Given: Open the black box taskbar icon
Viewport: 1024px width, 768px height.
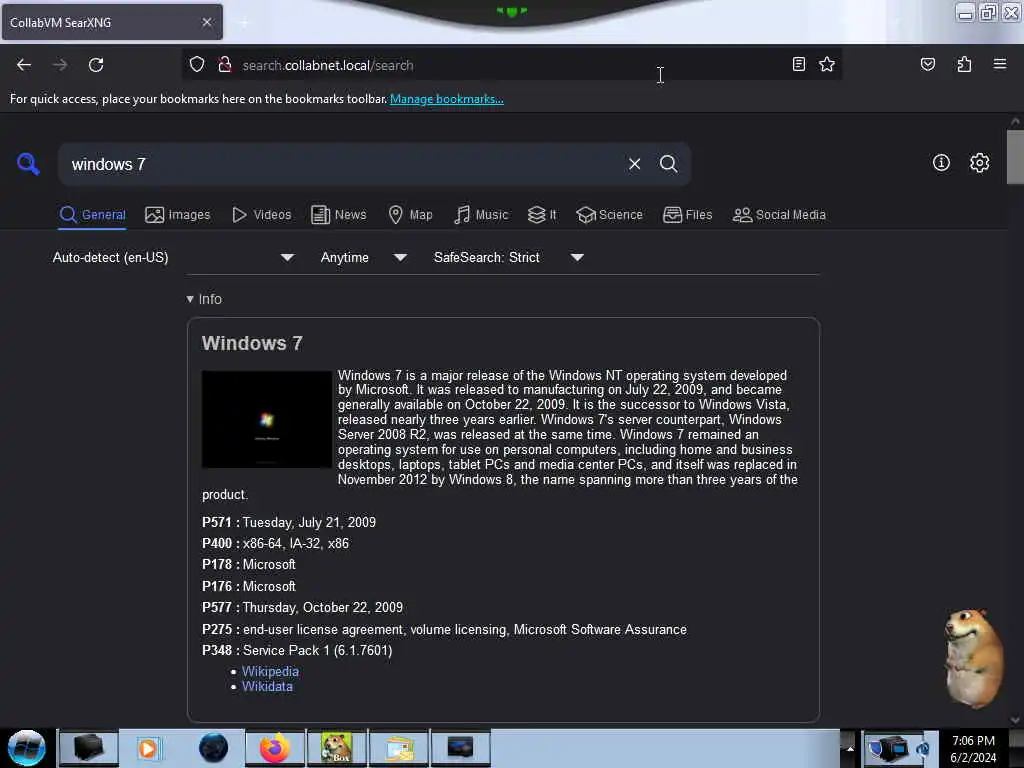Looking at the screenshot, I should [x=89, y=748].
